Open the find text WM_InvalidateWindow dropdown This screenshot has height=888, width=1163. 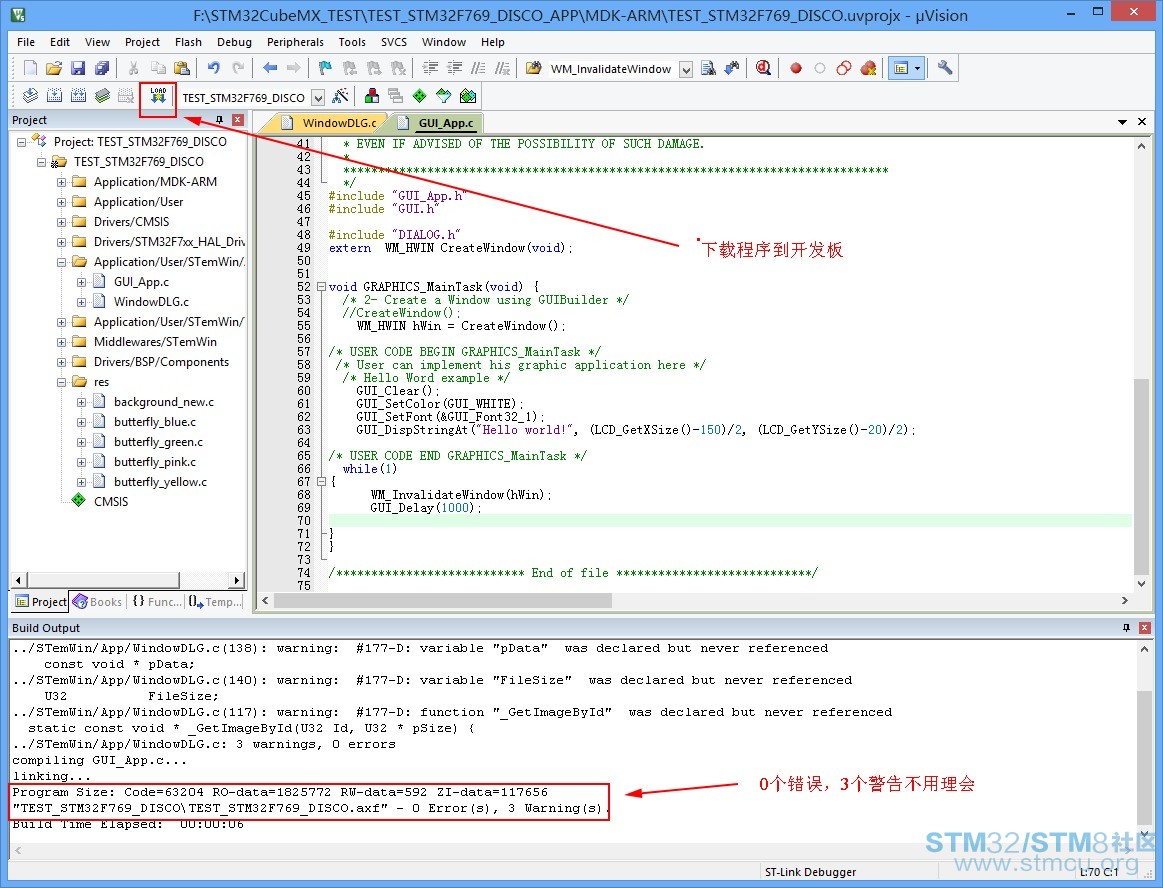(x=687, y=69)
